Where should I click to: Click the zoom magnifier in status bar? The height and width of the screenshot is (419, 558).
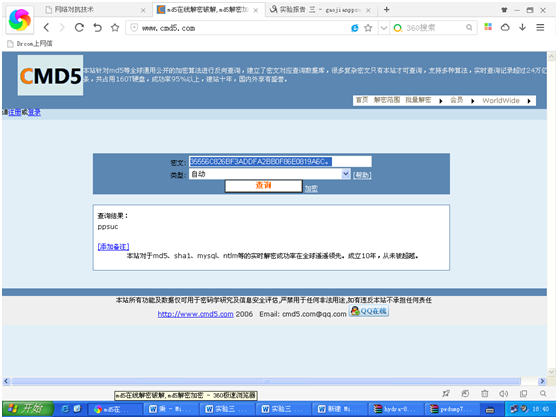click(543, 393)
